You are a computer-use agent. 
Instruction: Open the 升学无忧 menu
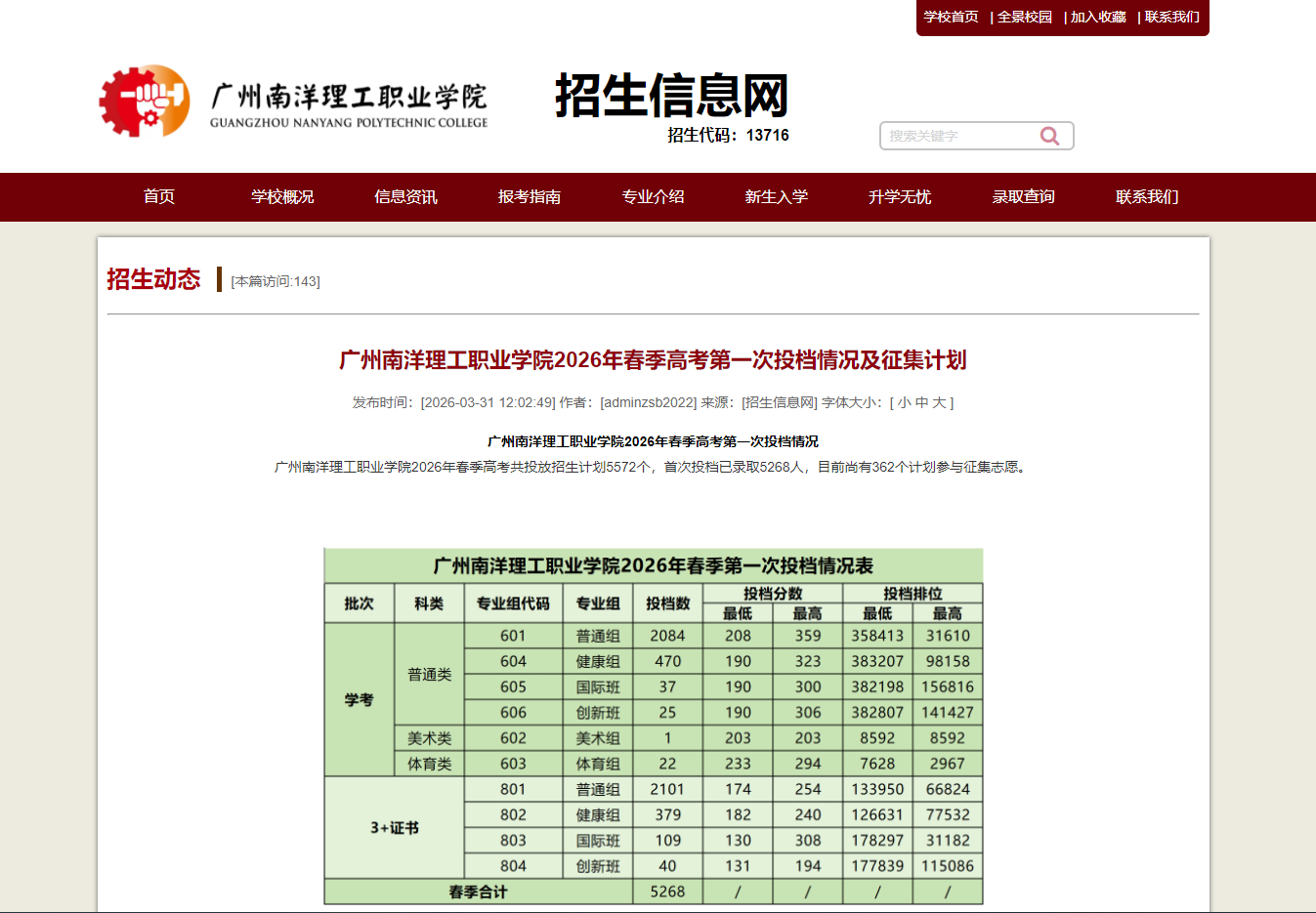(899, 196)
